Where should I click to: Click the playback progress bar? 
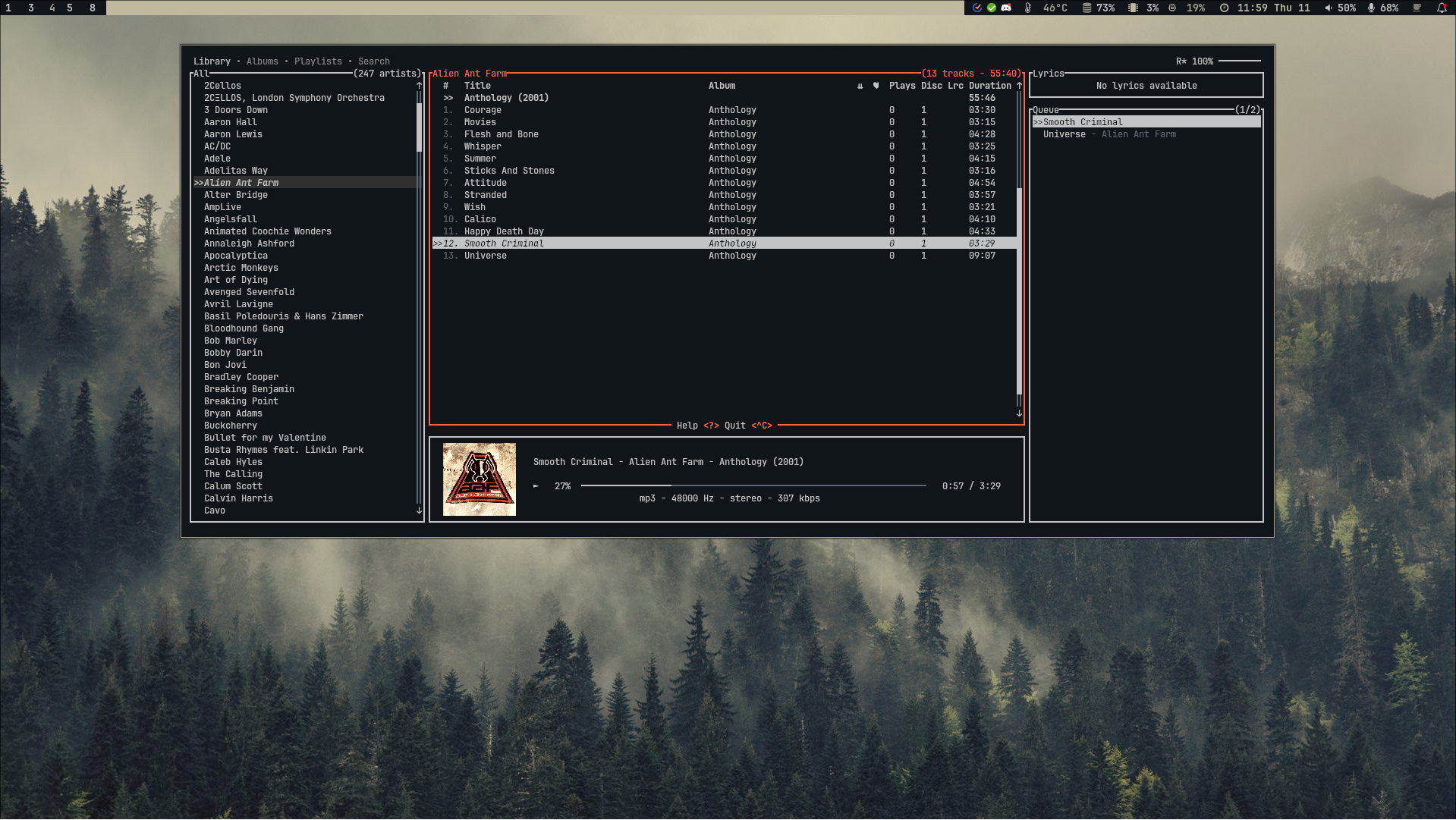[753, 485]
